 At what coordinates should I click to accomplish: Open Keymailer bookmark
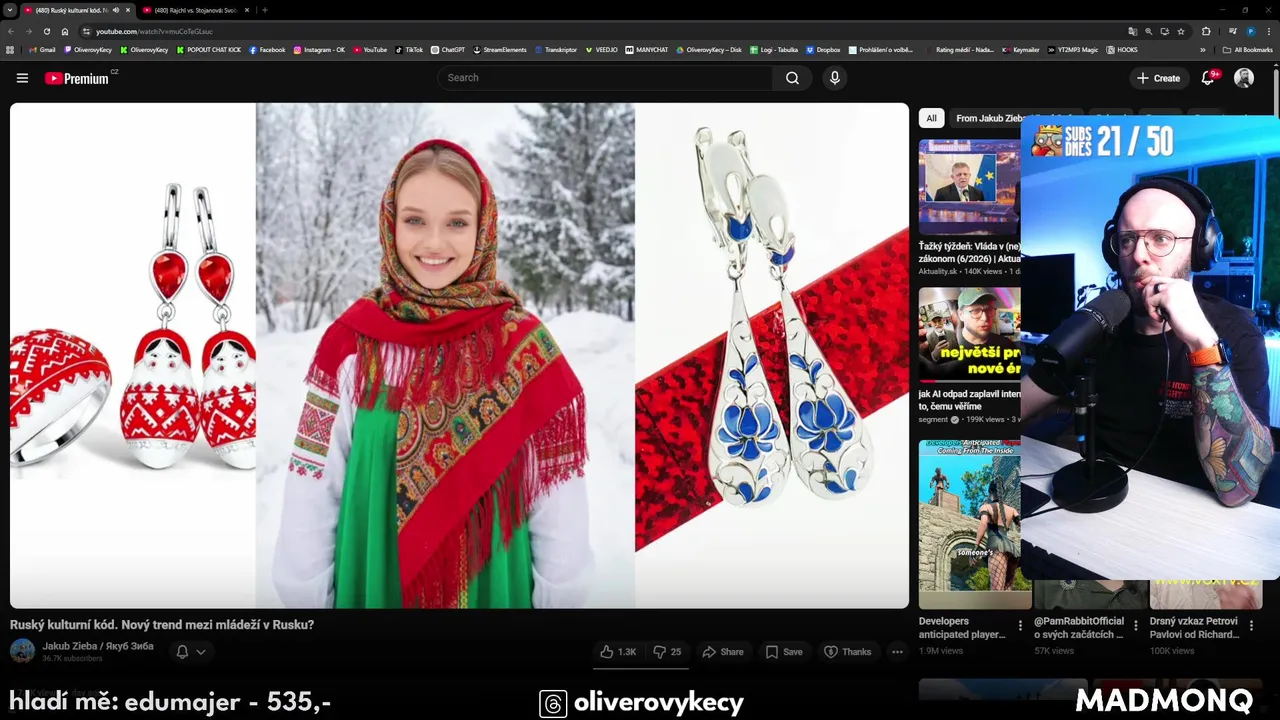coord(1021,49)
